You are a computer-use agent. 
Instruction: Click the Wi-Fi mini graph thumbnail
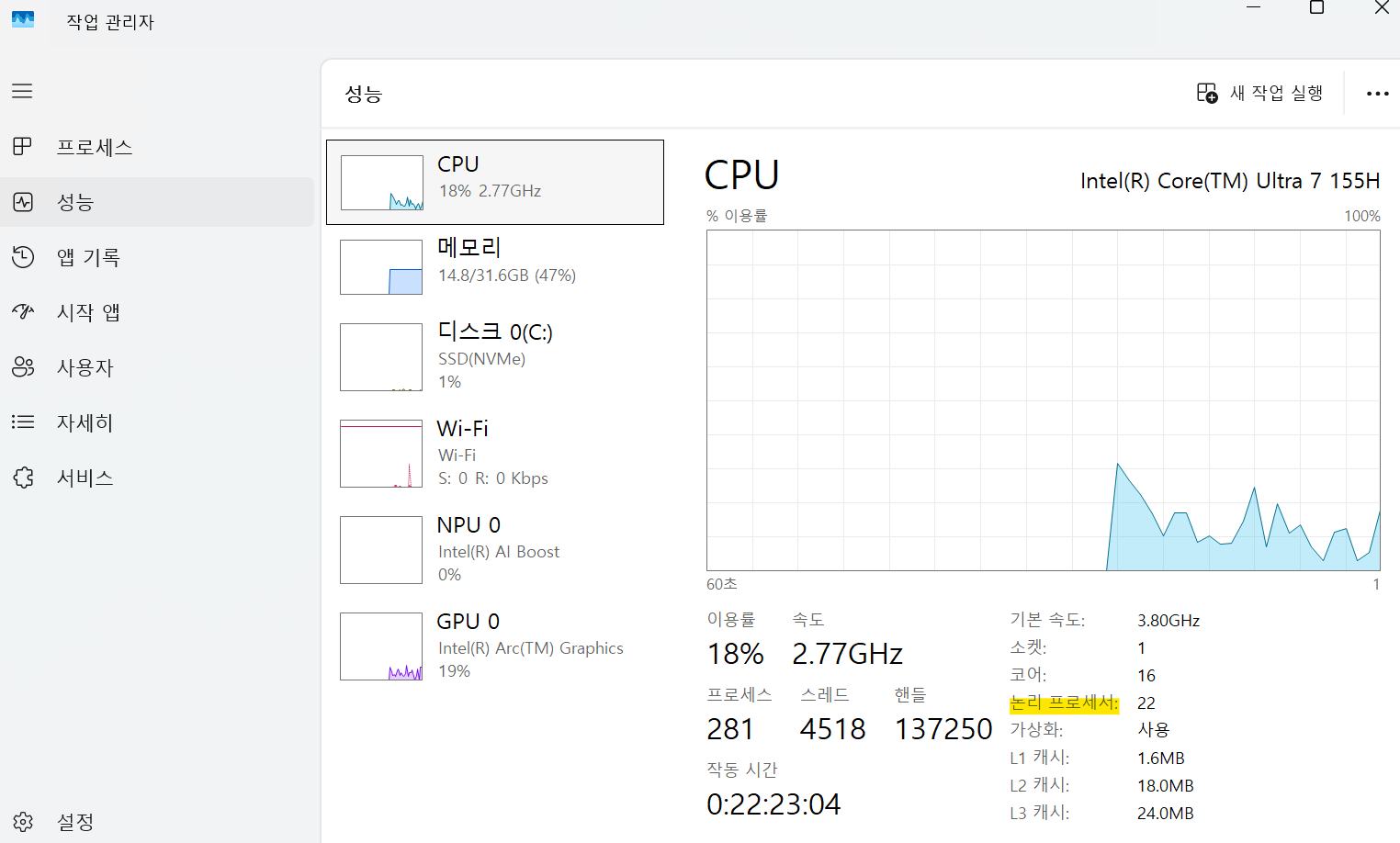click(x=381, y=454)
